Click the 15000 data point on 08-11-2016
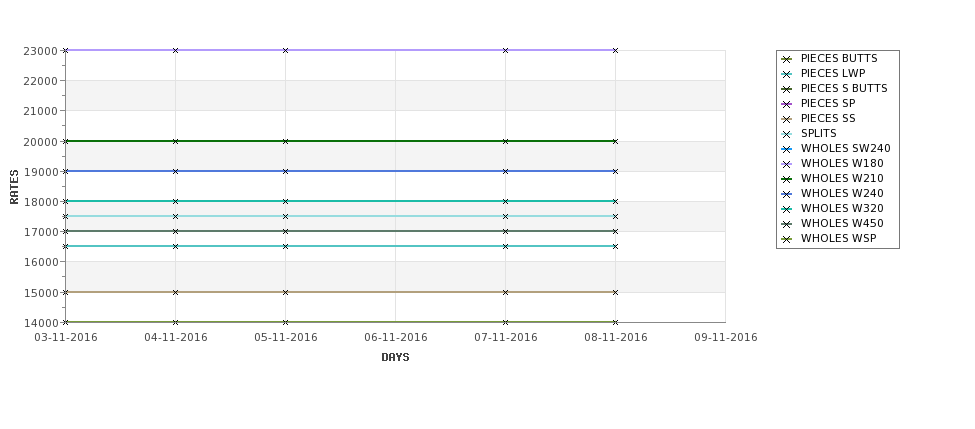This screenshot has width=975, height=429. [x=616, y=292]
